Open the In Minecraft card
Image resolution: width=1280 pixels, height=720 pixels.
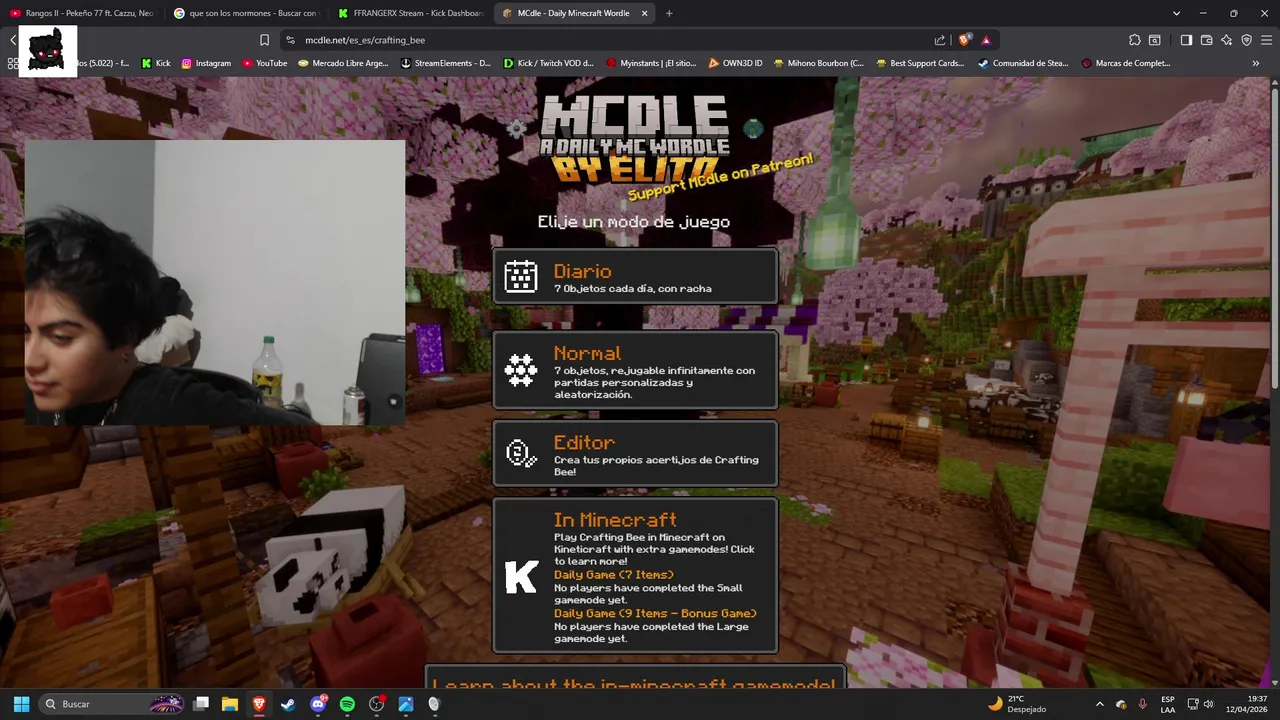coord(635,576)
